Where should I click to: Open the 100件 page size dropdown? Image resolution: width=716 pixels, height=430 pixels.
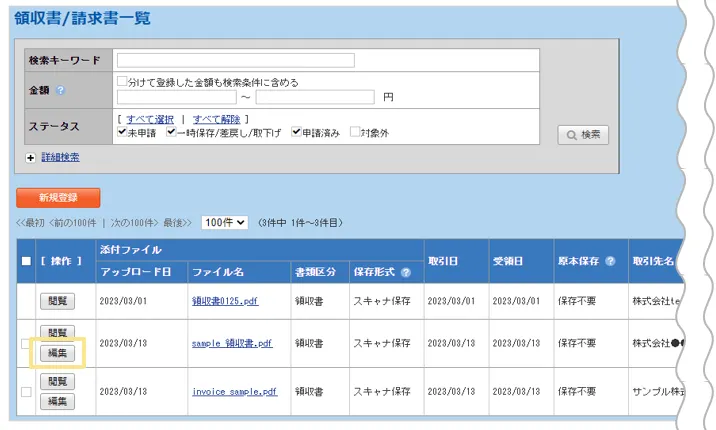click(x=225, y=222)
